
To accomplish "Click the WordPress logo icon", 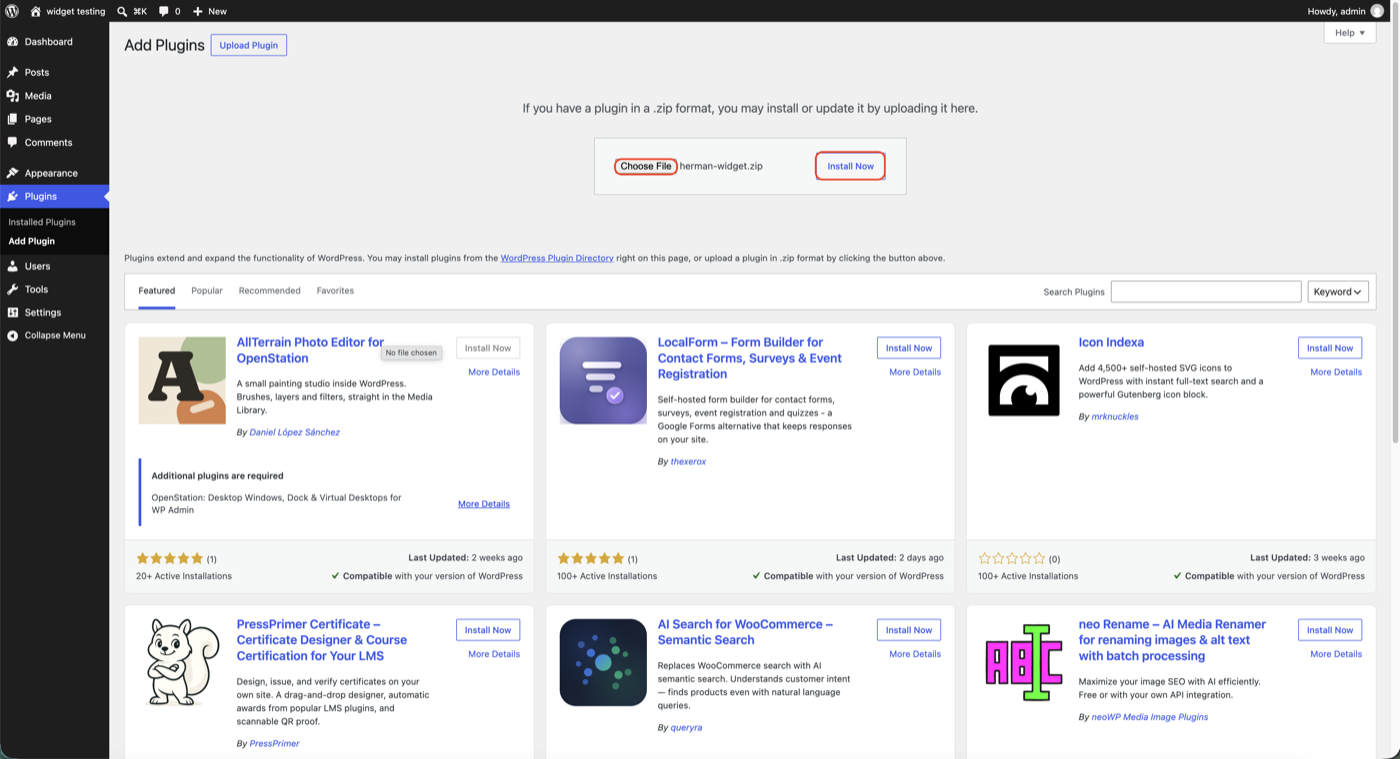I will (x=12, y=11).
